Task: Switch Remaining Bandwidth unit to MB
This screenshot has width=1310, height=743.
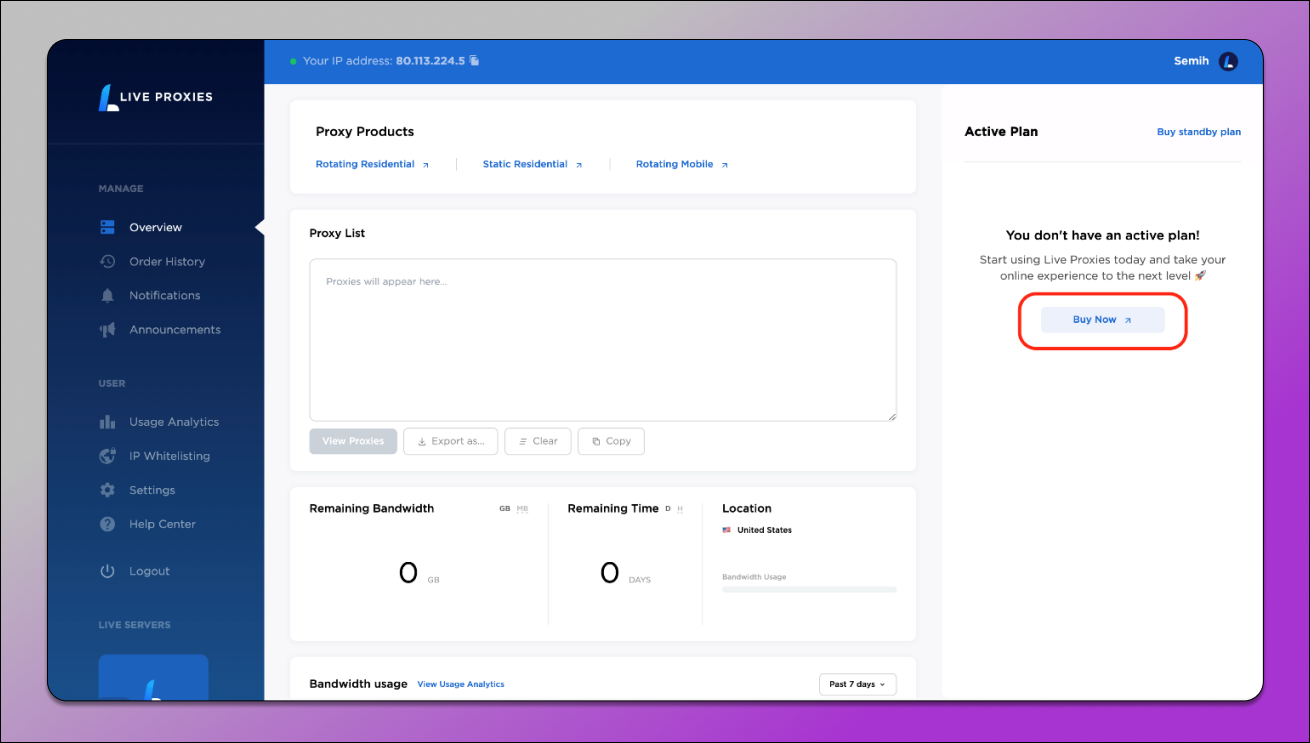Action: point(522,509)
